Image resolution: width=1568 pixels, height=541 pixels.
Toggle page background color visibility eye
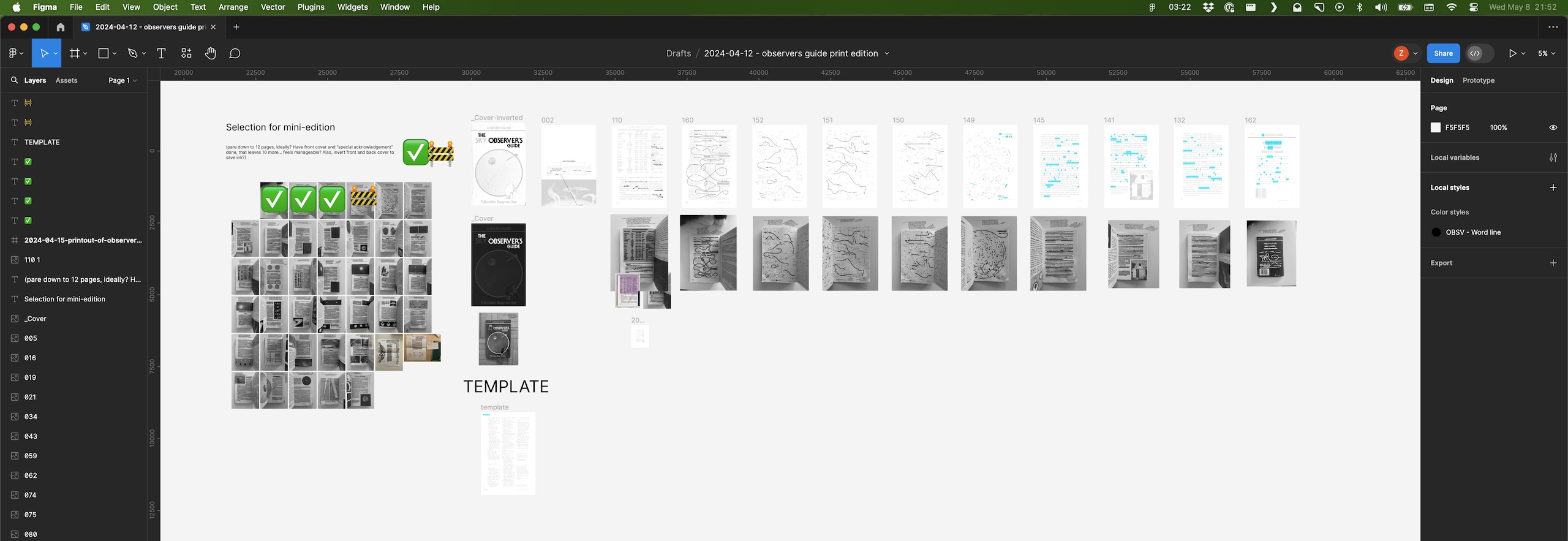coord(1553,127)
